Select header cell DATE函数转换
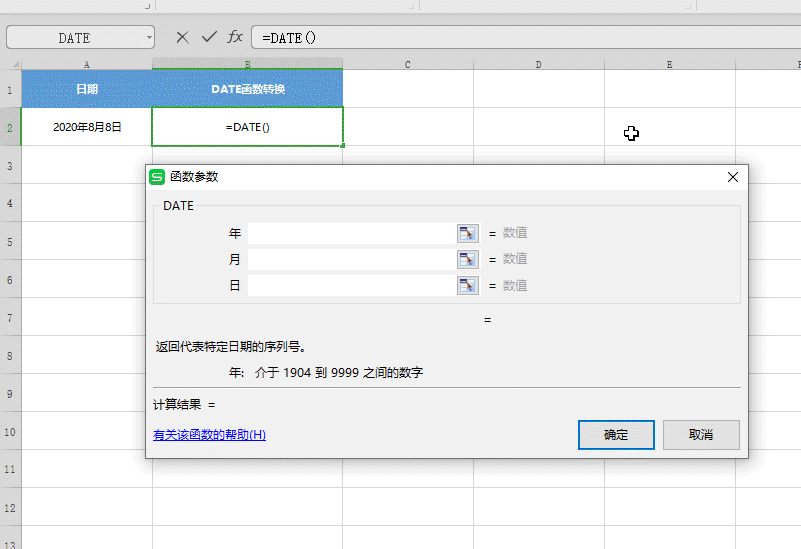The width and height of the screenshot is (801, 549). click(248, 89)
